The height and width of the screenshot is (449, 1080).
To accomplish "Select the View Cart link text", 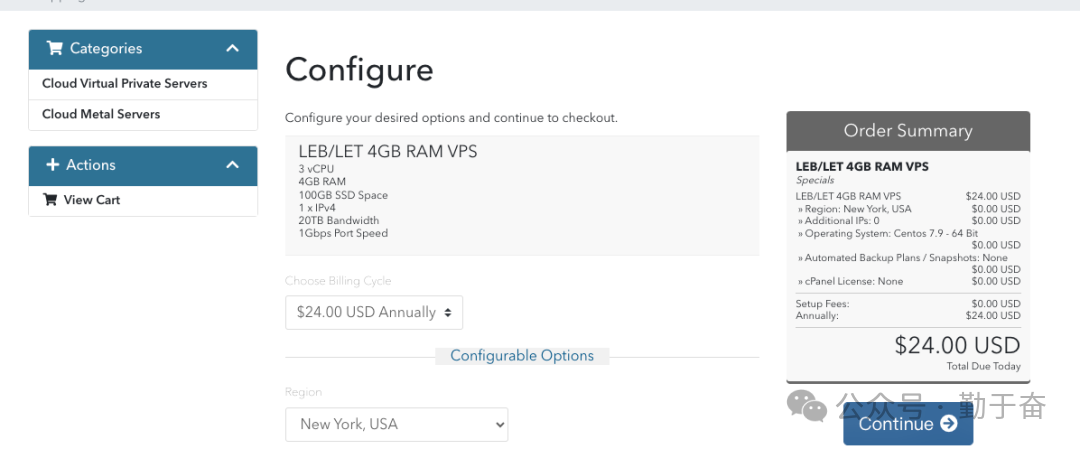I will (92, 200).
